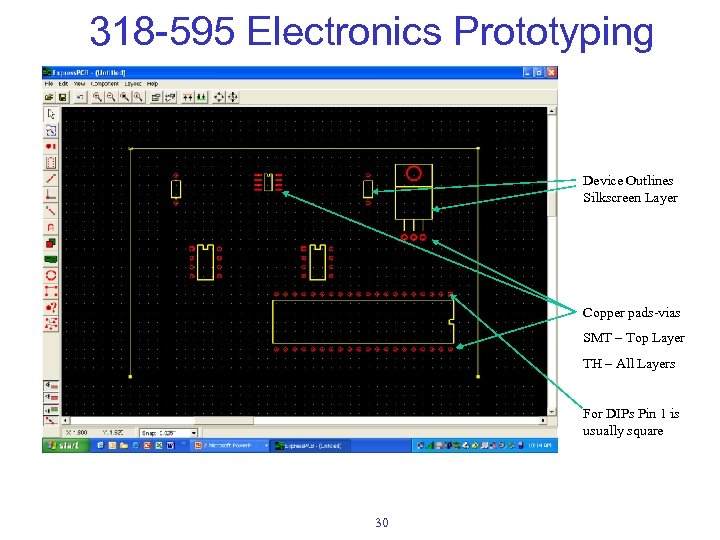Image resolution: width=720 pixels, height=540 pixels.
Task: Click the vertical scrollbar up arrow
Action: pos(551,111)
